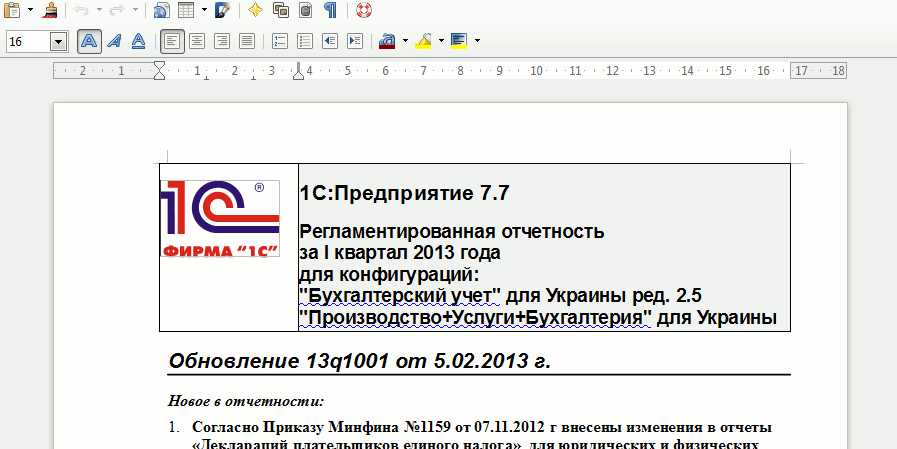The height and width of the screenshot is (449, 897).
Task: Center-align text with Centered button
Action: tap(198, 41)
